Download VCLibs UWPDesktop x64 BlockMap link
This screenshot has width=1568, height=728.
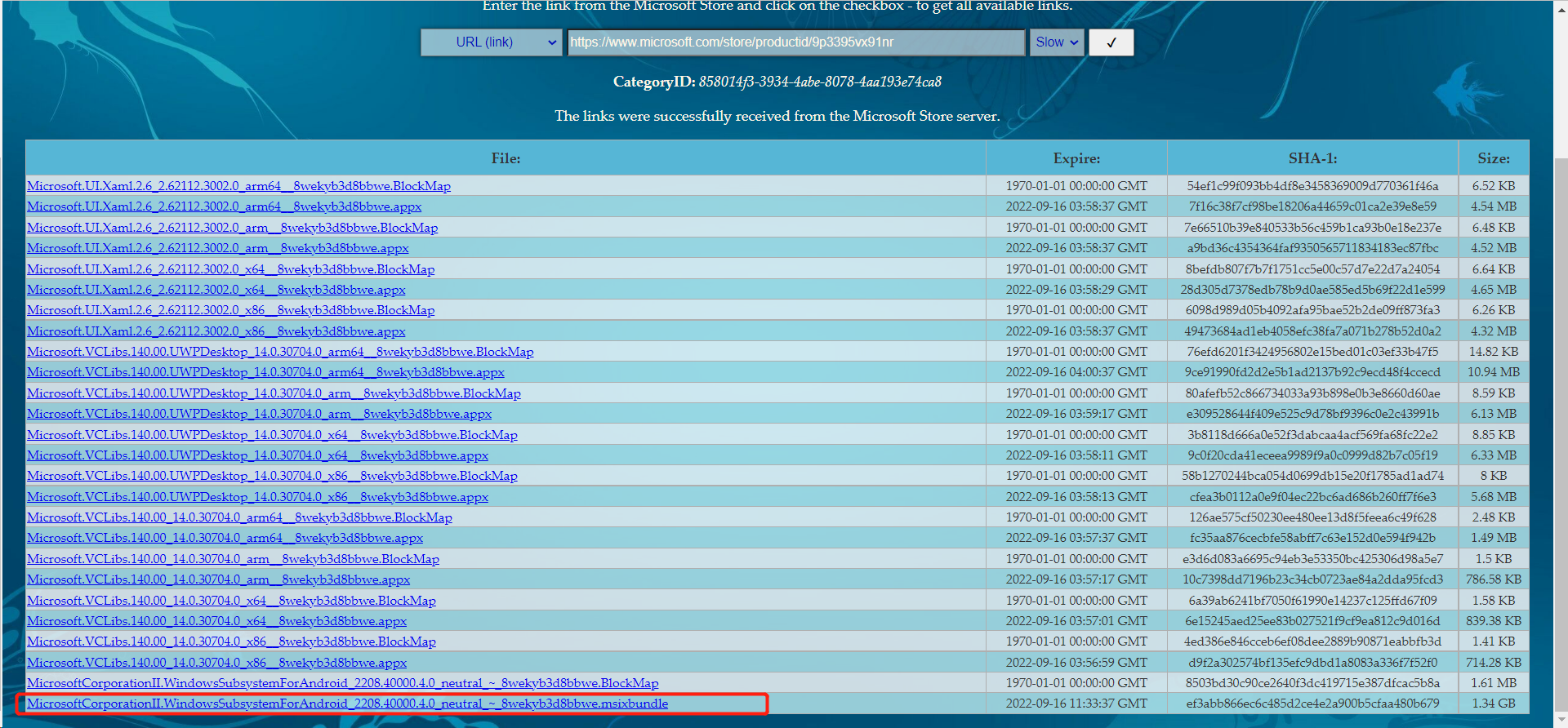272,435
